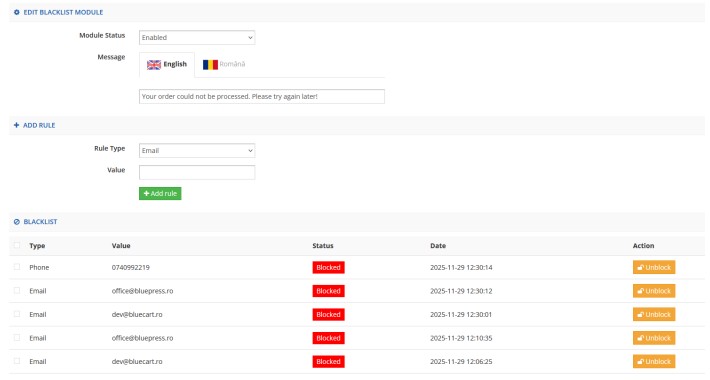The height and width of the screenshot is (380, 710).
Task: Click the Blocked badge for row dated 12:30:12
Action: click(328, 291)
